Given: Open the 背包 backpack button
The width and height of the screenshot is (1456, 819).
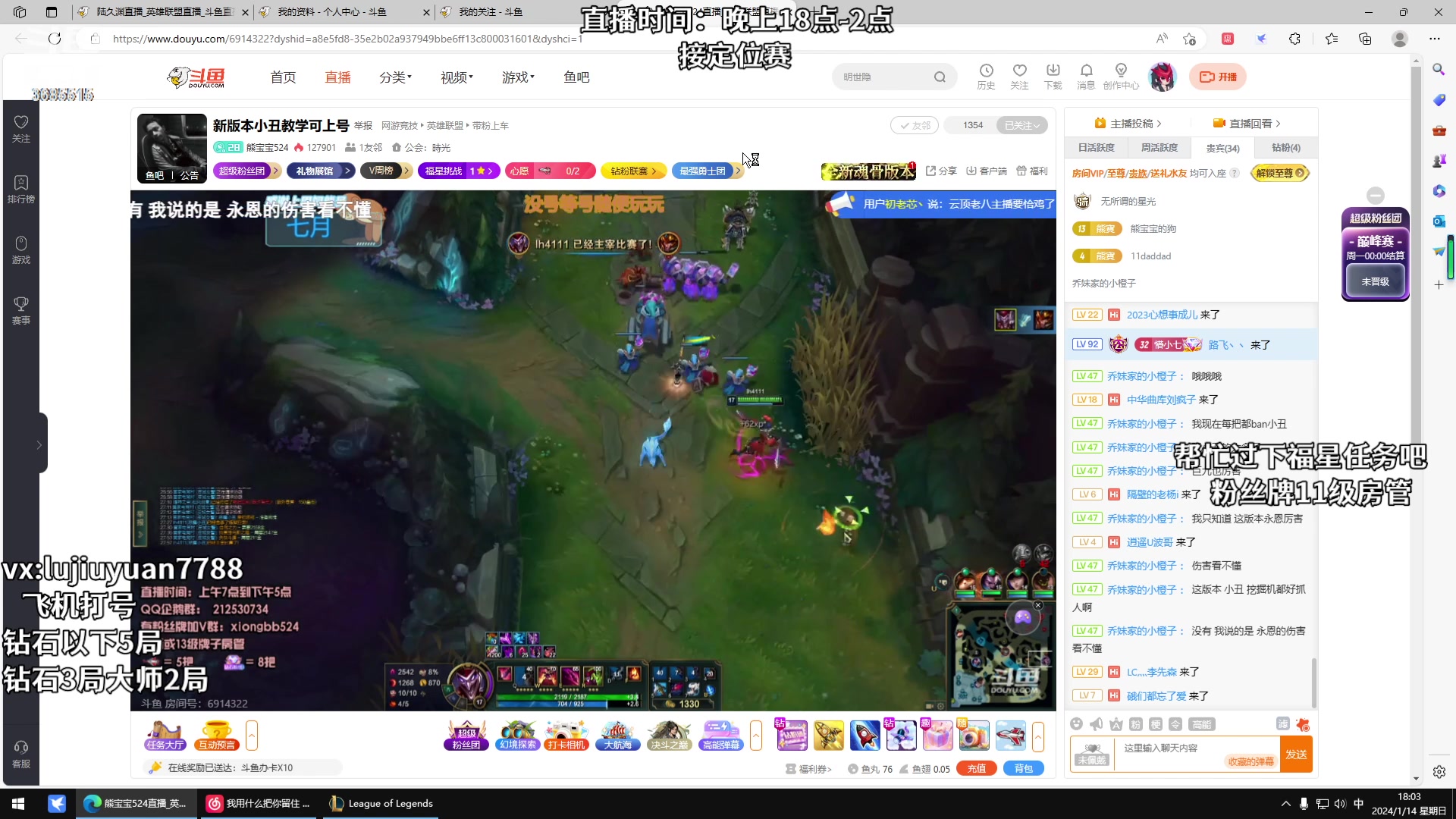Looking at the screenshot, I should (x=1024, y=769).
